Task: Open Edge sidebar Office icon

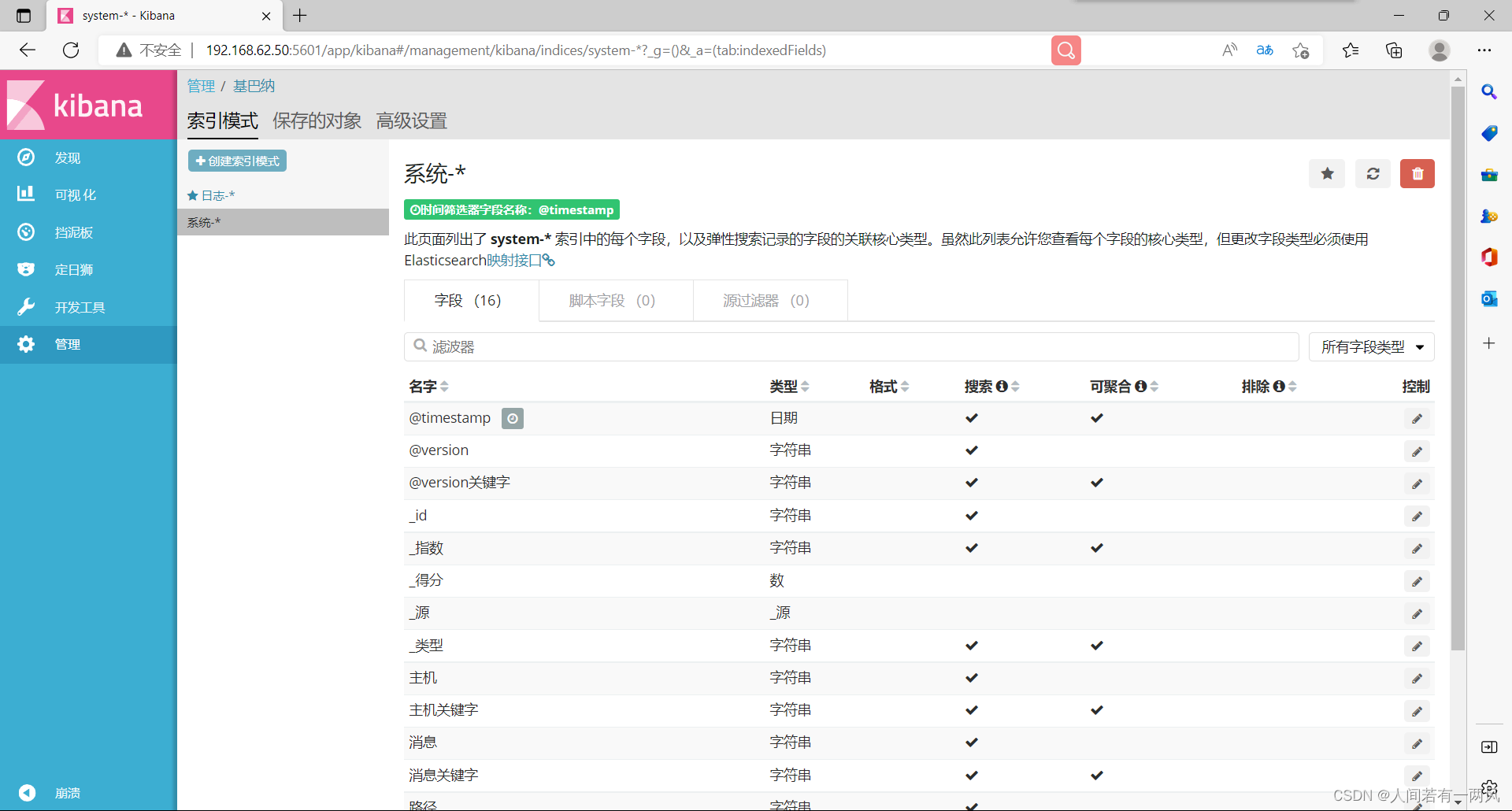Action: tap(1488, 257)
